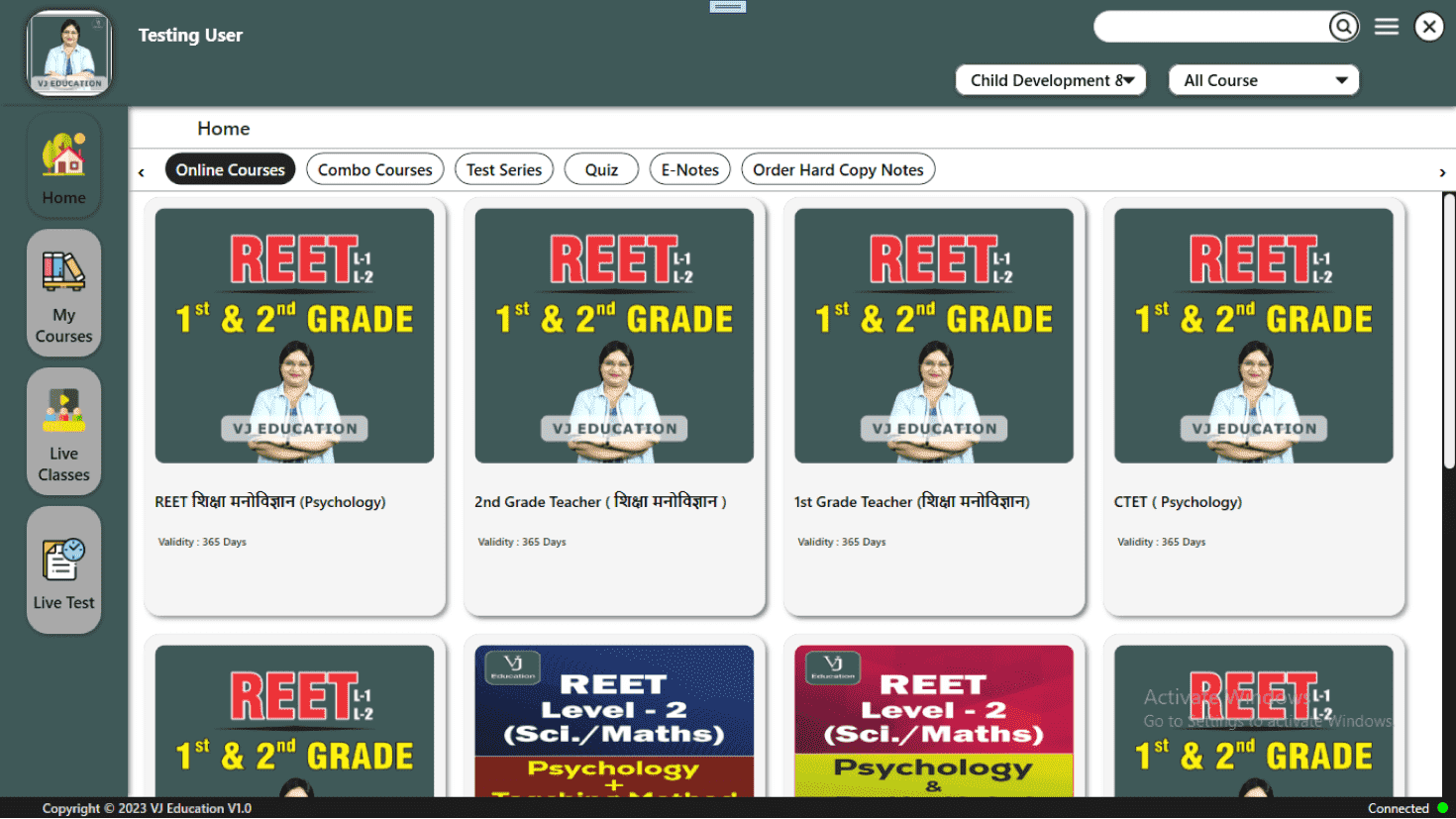Select the Quiz tab

601,169
